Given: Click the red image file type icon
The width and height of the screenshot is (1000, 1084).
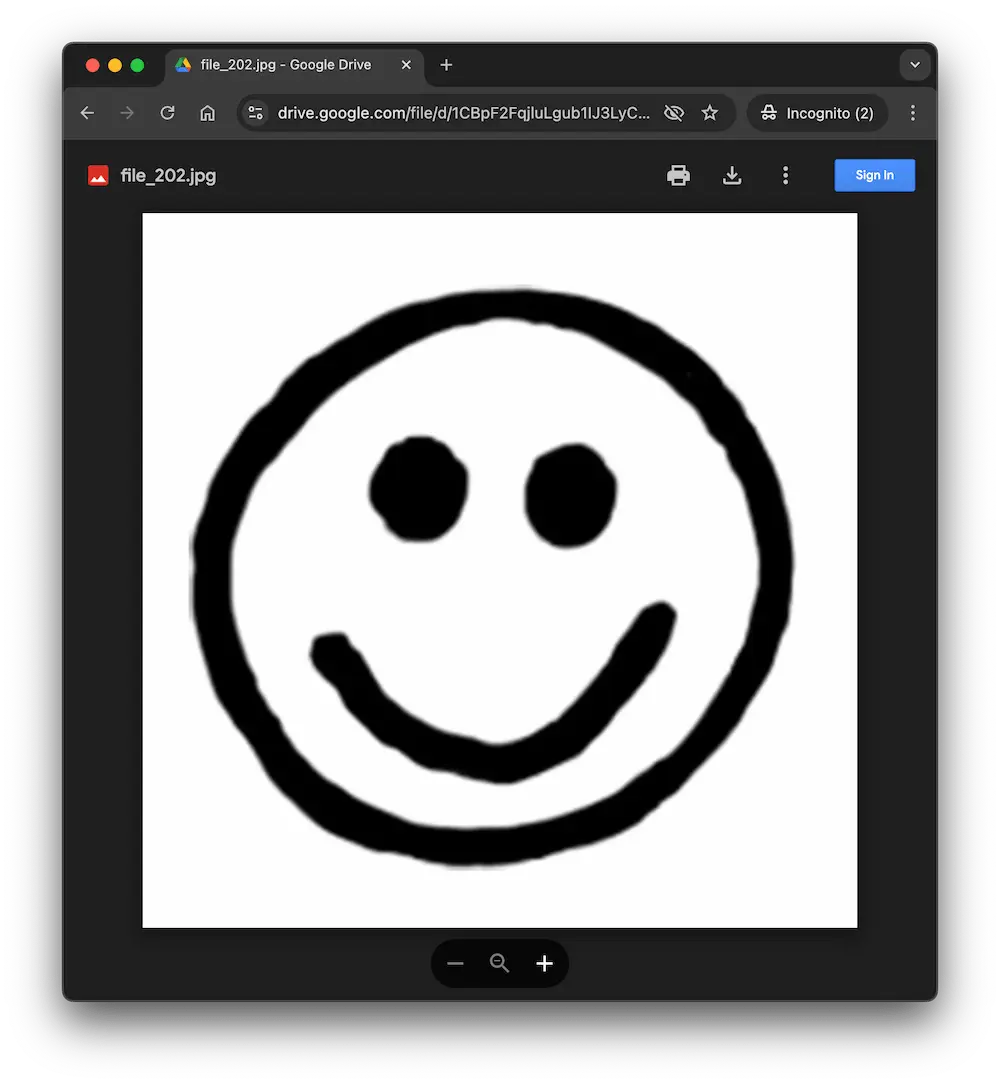Looking at the screenshot, I should (x=98, y=176).
